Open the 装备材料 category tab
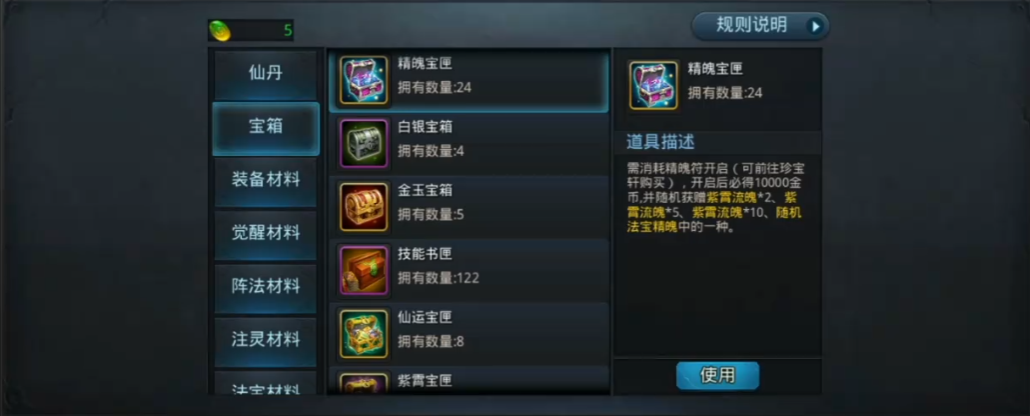1030x416 pixels. point(265,180)
